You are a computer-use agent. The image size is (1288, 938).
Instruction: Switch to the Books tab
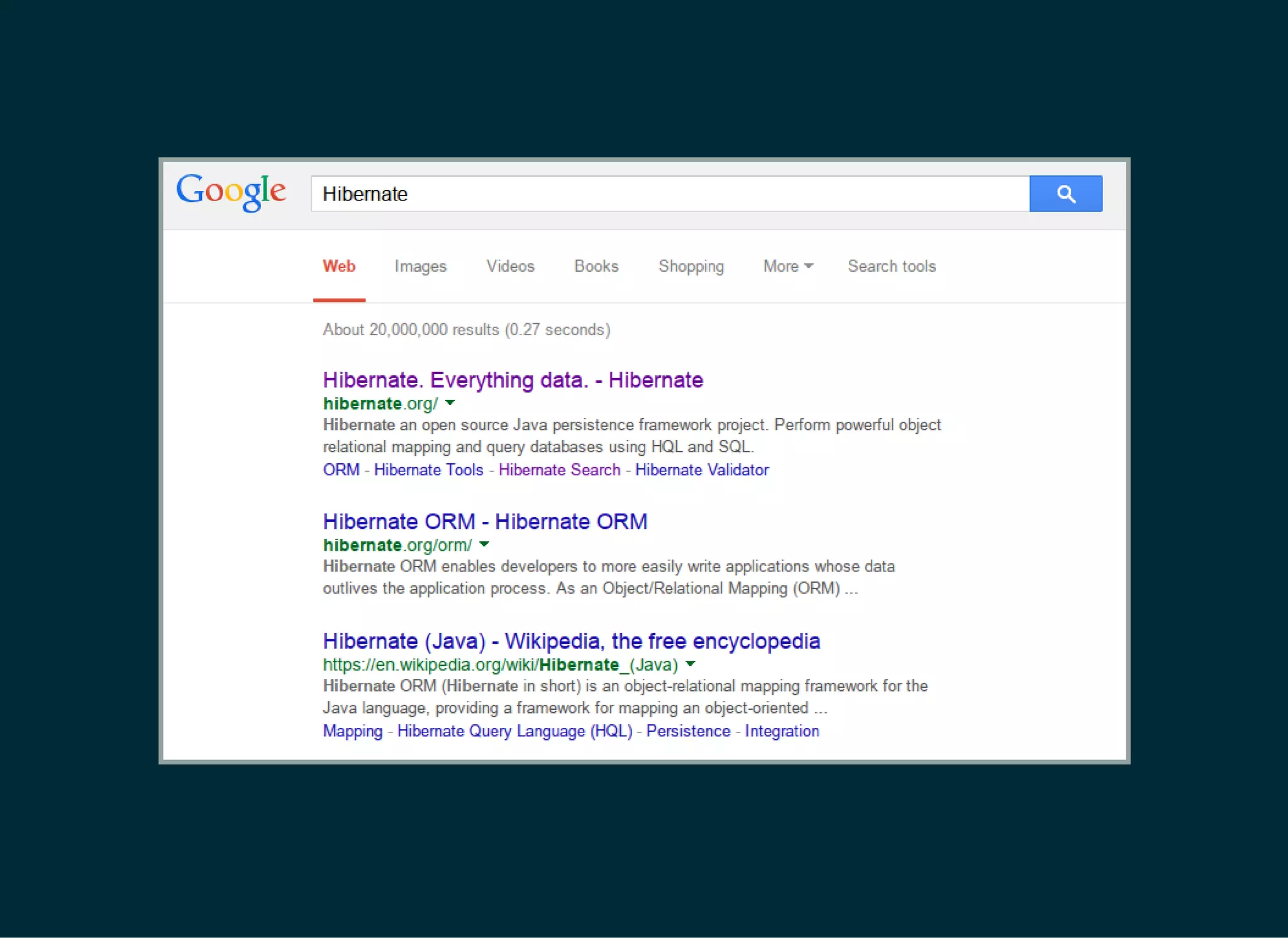point(596,267)
